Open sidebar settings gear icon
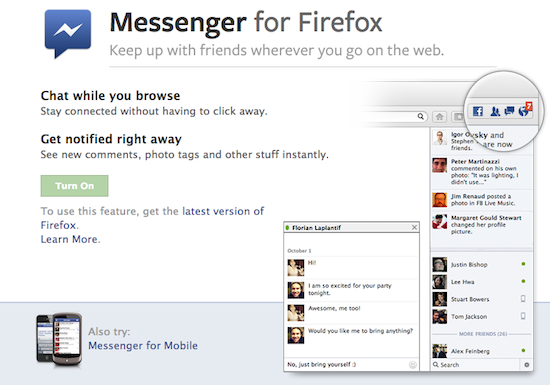This screenshot has height=385, width=550. pyautogui.click(x=526, y=365)
